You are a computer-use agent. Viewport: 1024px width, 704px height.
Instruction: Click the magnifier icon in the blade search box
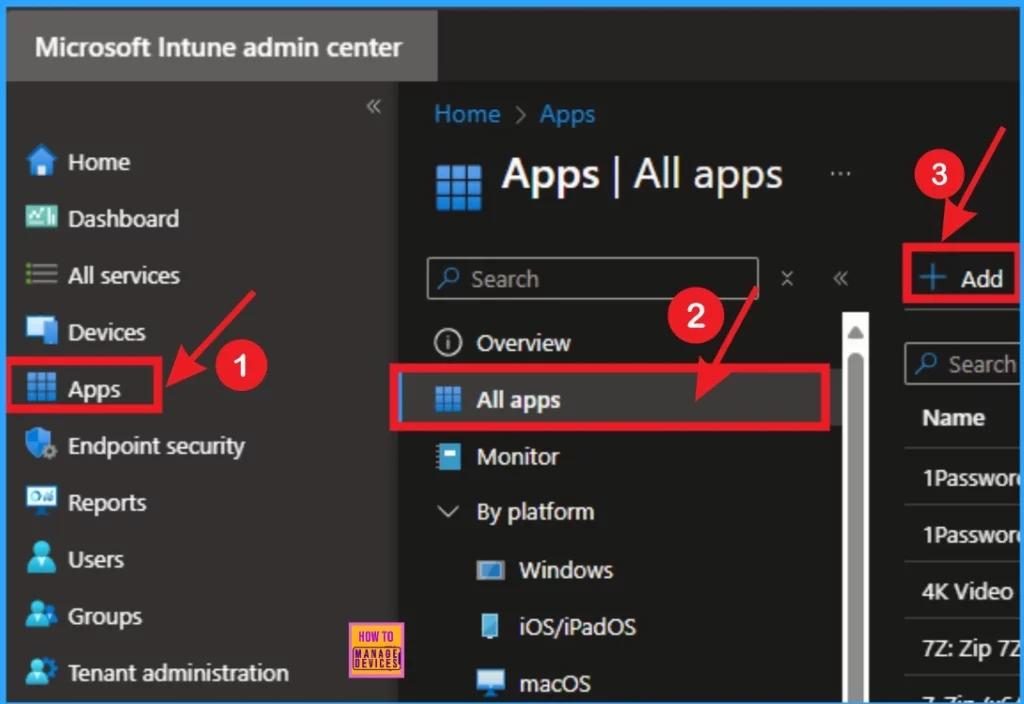pos(449,278)
